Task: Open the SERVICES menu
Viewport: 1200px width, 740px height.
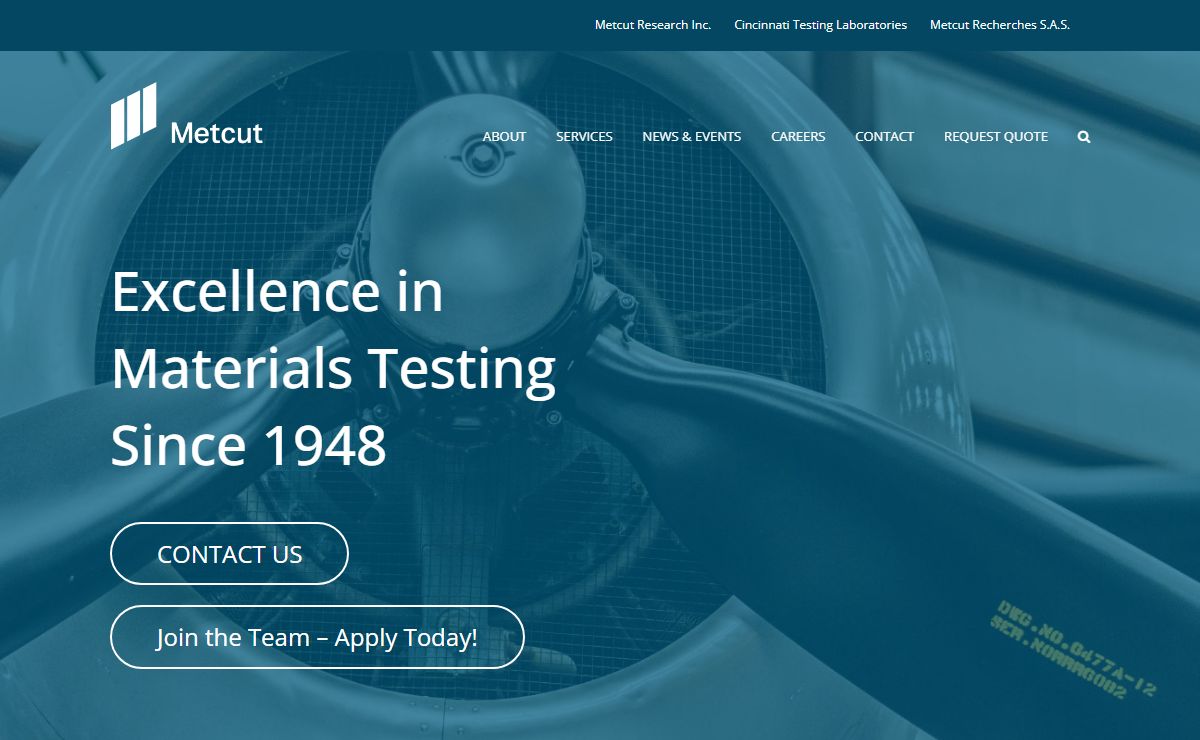Action: pos(584,137)
